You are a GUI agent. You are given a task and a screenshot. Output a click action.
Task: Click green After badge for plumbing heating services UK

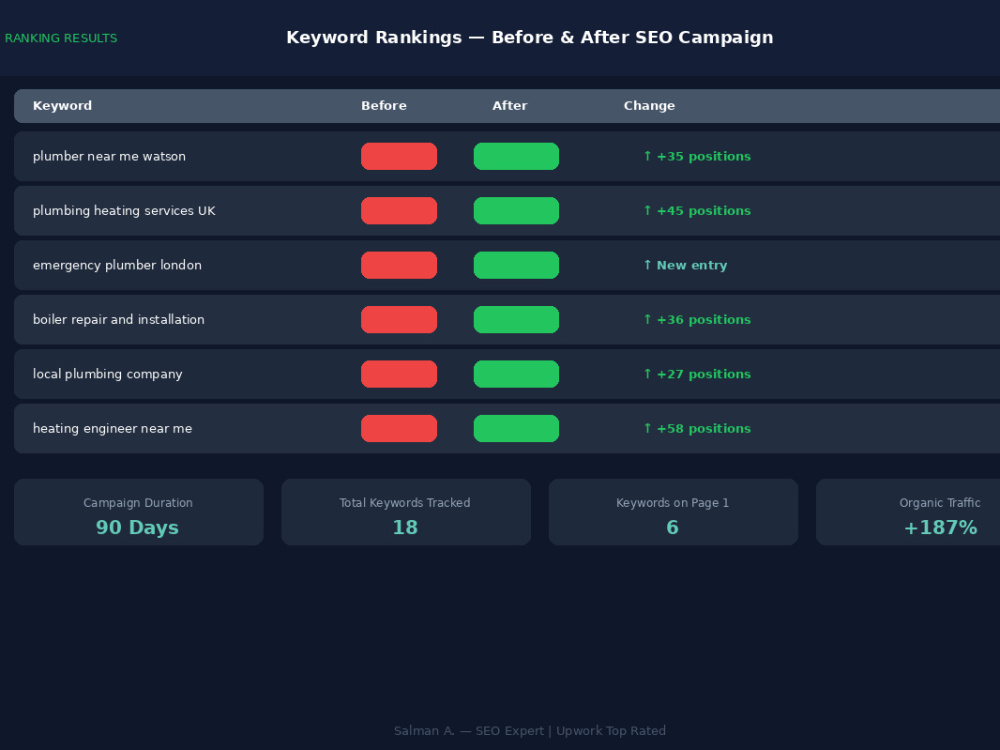(x=517, y=210)
